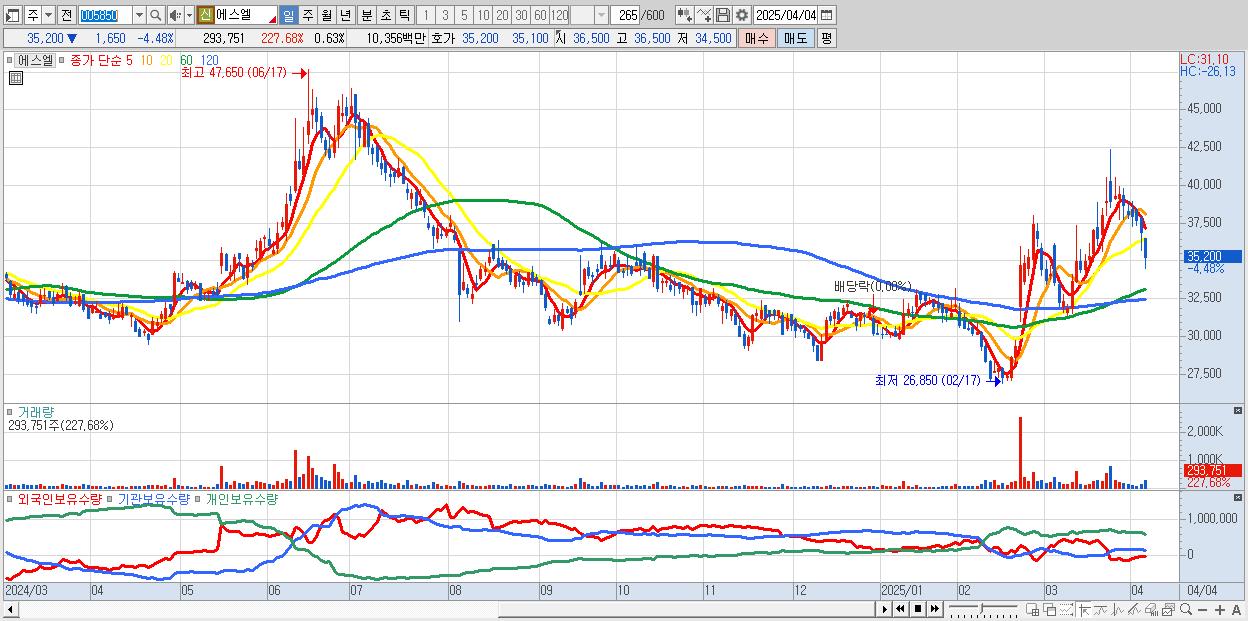
Task: Click the 매도 sell button
Action: pyautogui.click(x=796, y=38)
